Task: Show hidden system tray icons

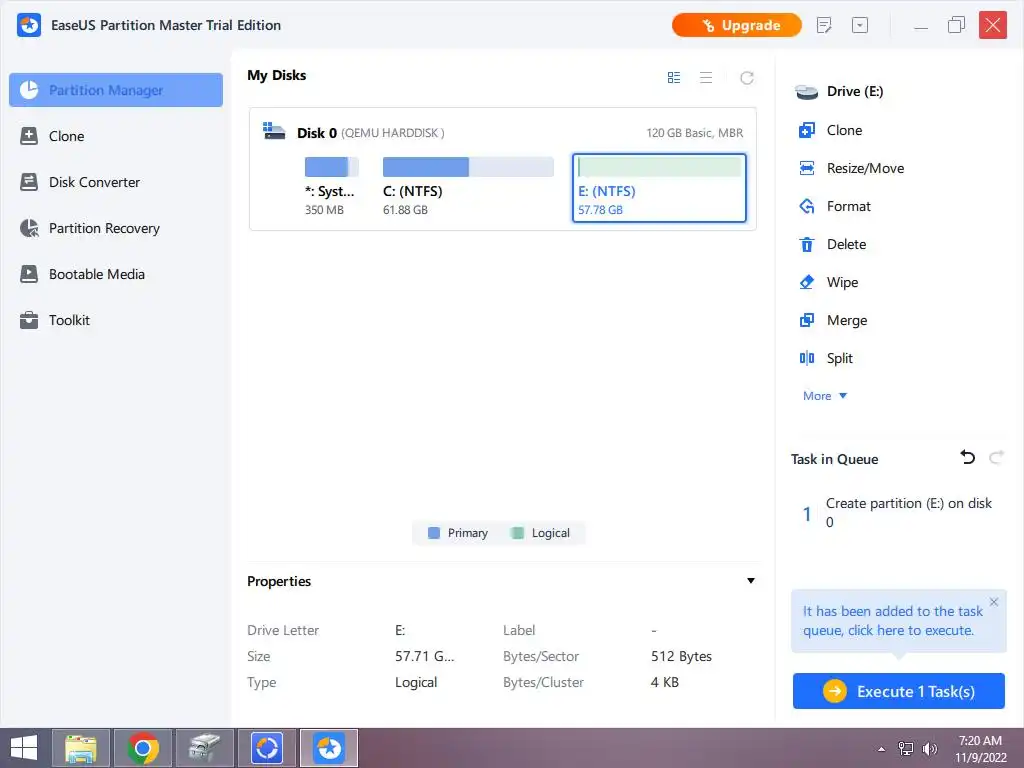Action: (882, 749)
